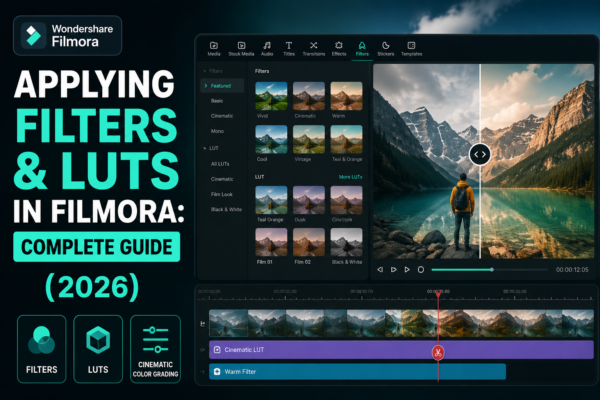The height and width of the screenshot is (400, 600).
Task: Open the Media tab icon
Action: pyautogui.click(x=214, y=46)
